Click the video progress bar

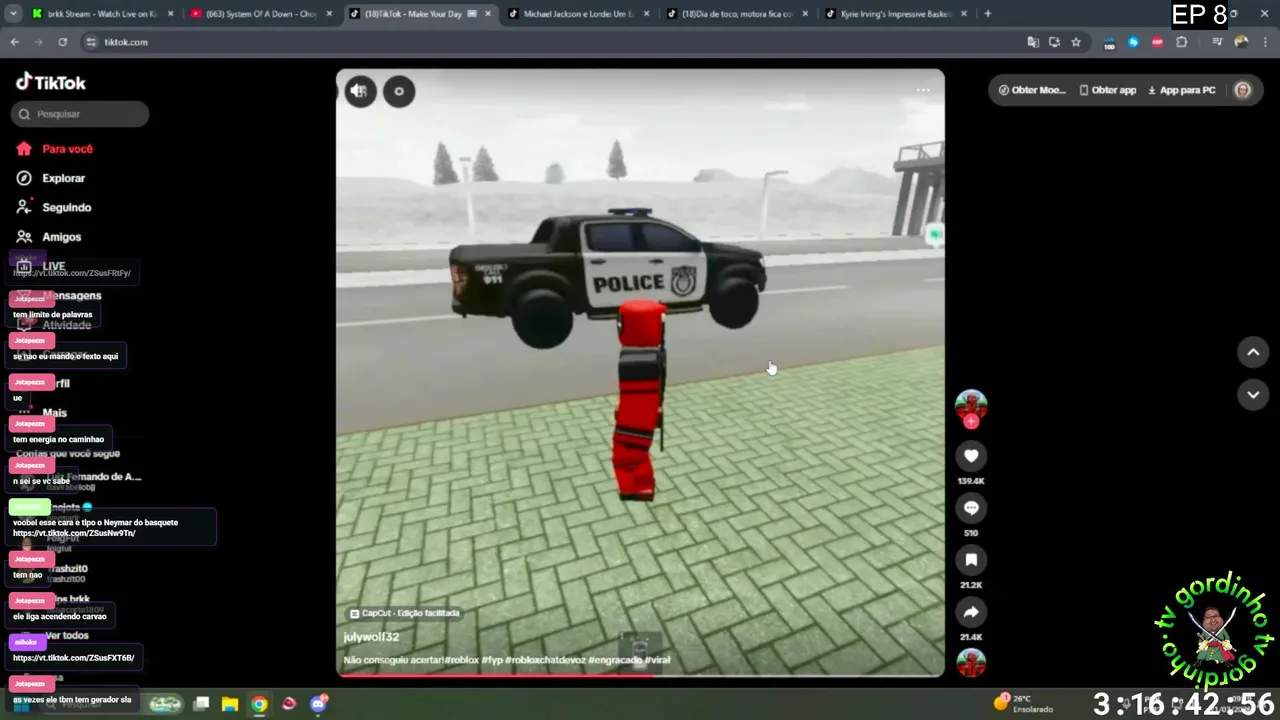640,675
